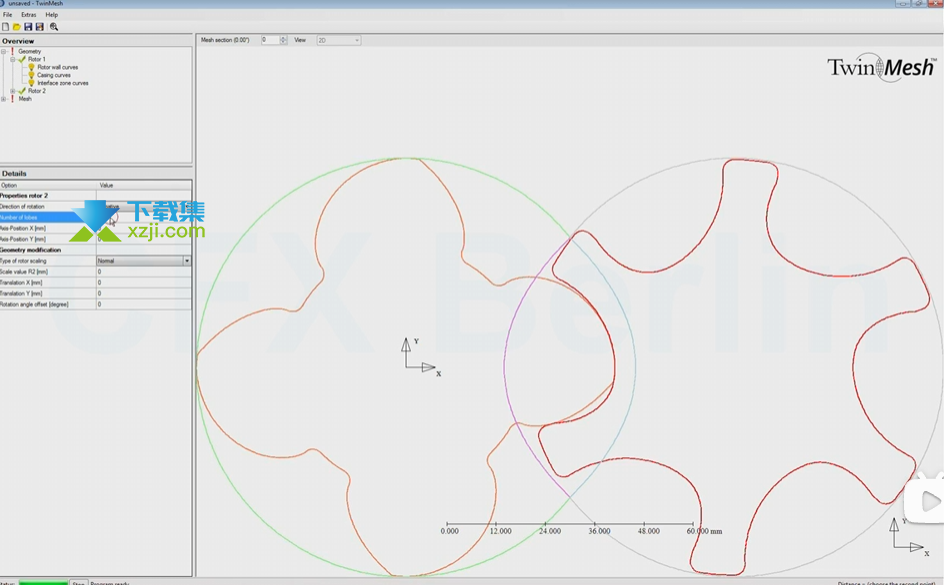Click the green checkmark beside Rotor 1
The width and height of the screenshot is (944, 585).
click(x=22, y=59)
